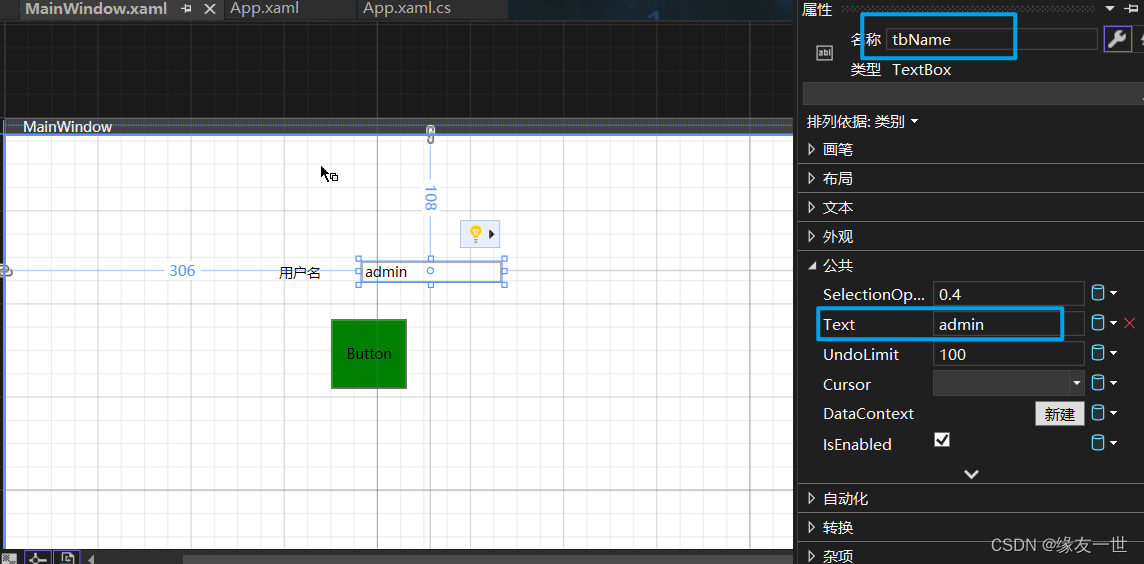Click the lightbulb quick actions icon

(x=475, y=234)
